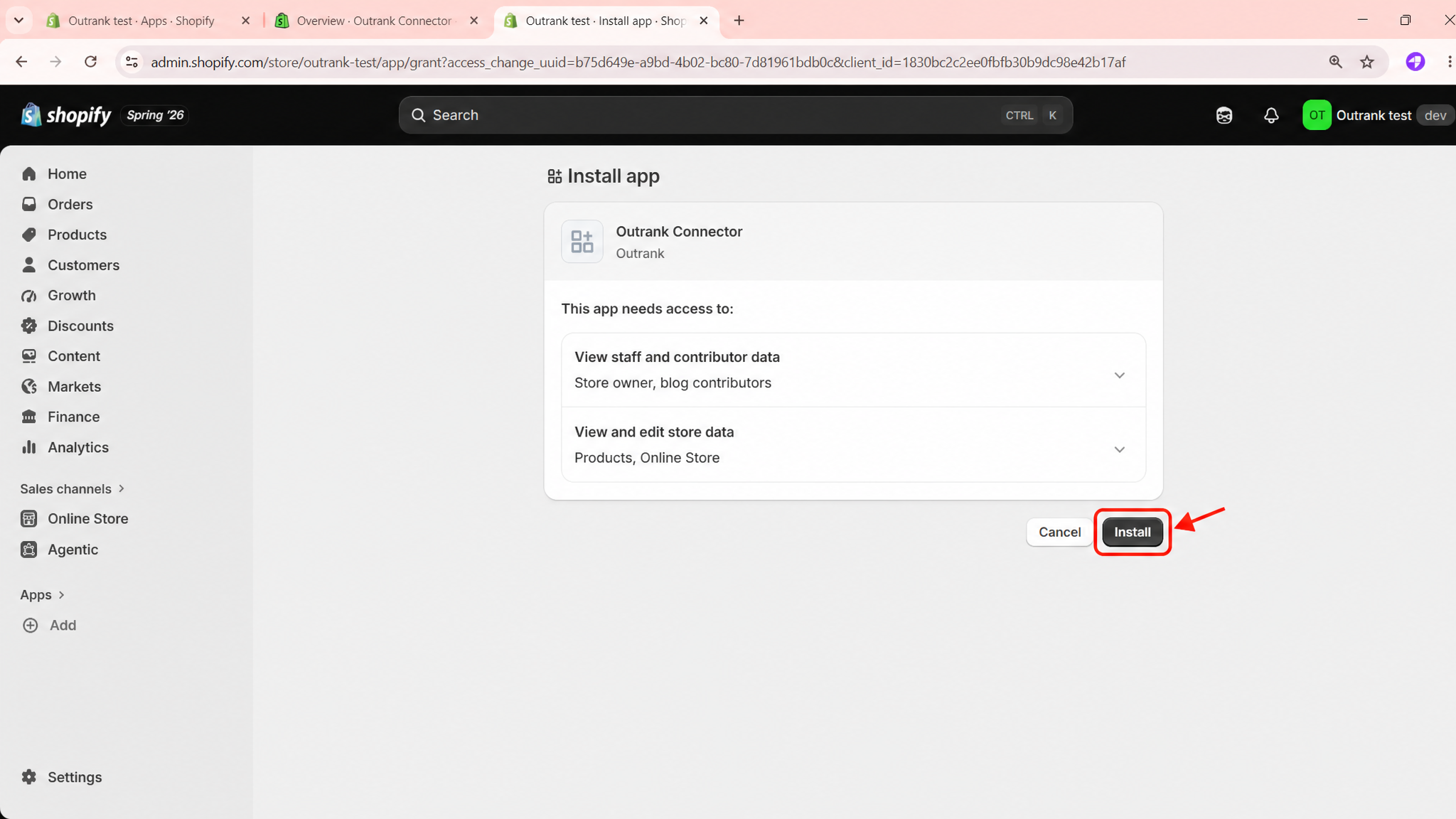1456x819 pixels.
Task: Open a new browser tab
Action: tap(739, 21)
